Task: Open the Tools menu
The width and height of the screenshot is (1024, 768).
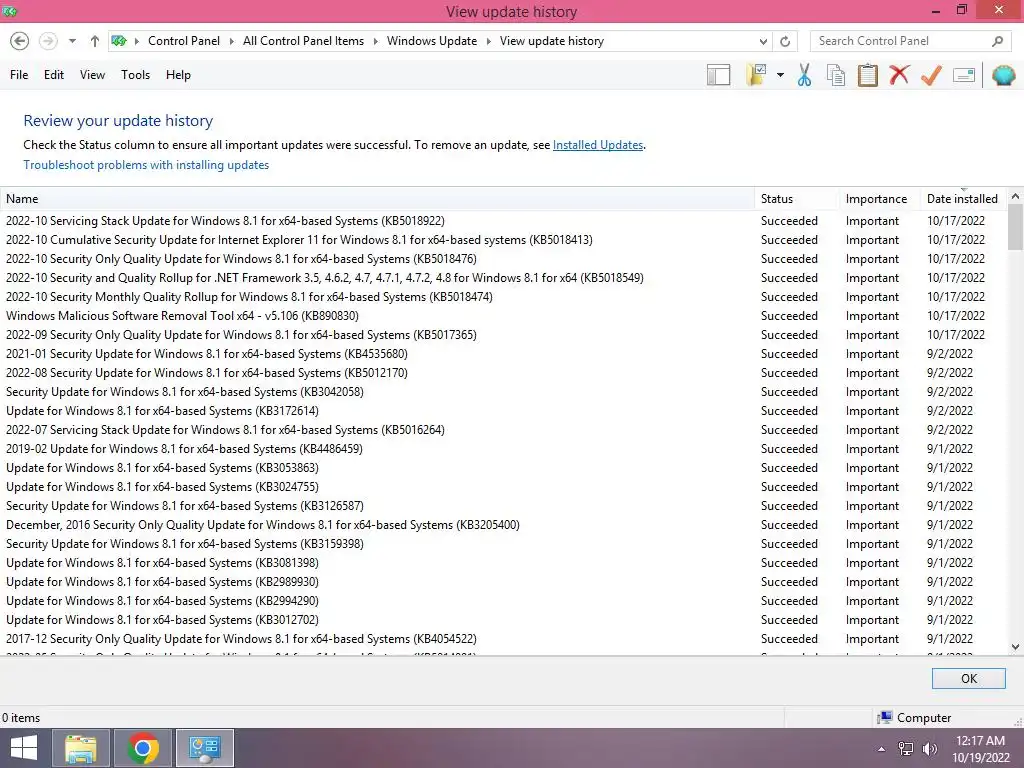Action: point(135,75)
